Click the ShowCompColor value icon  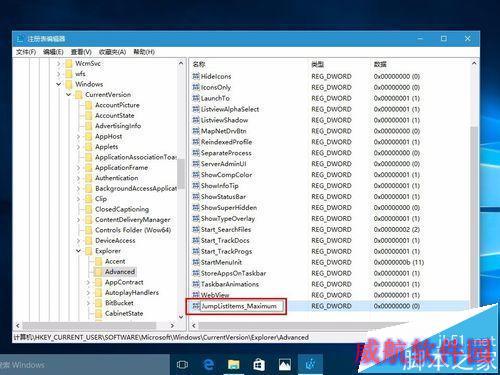[x=196, y=175]
